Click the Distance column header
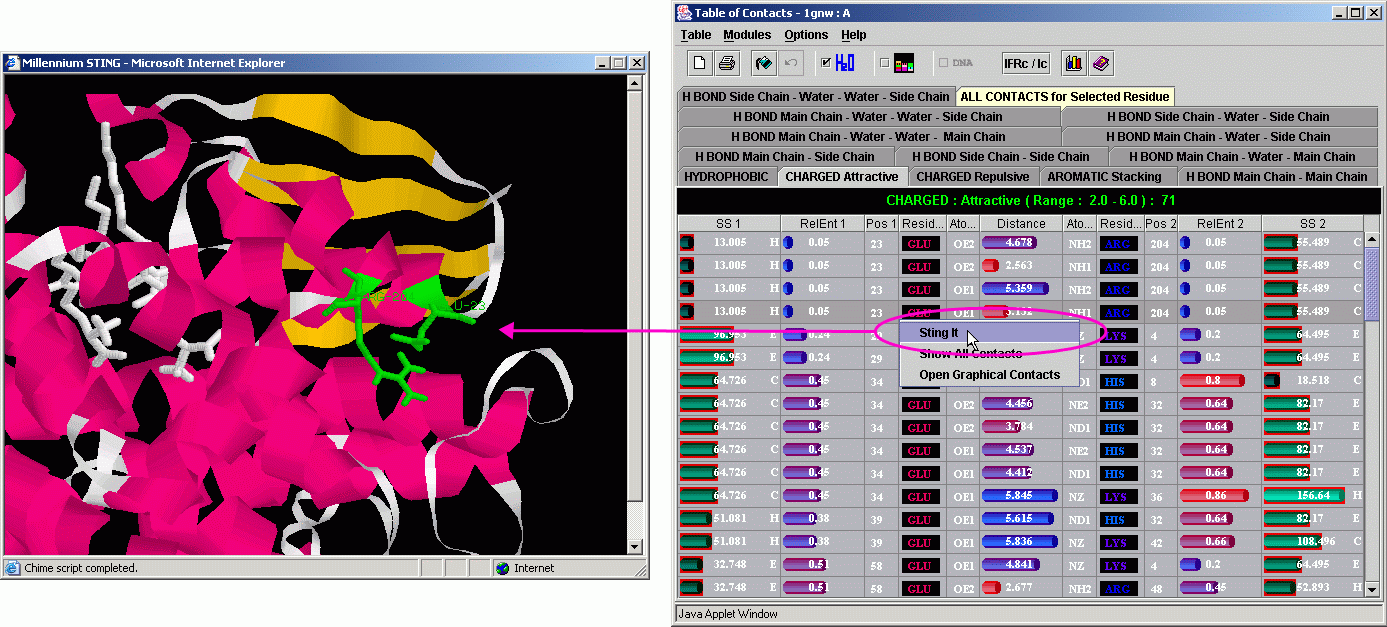Viewport: 1387px width, 627px height. point(1021,224)
